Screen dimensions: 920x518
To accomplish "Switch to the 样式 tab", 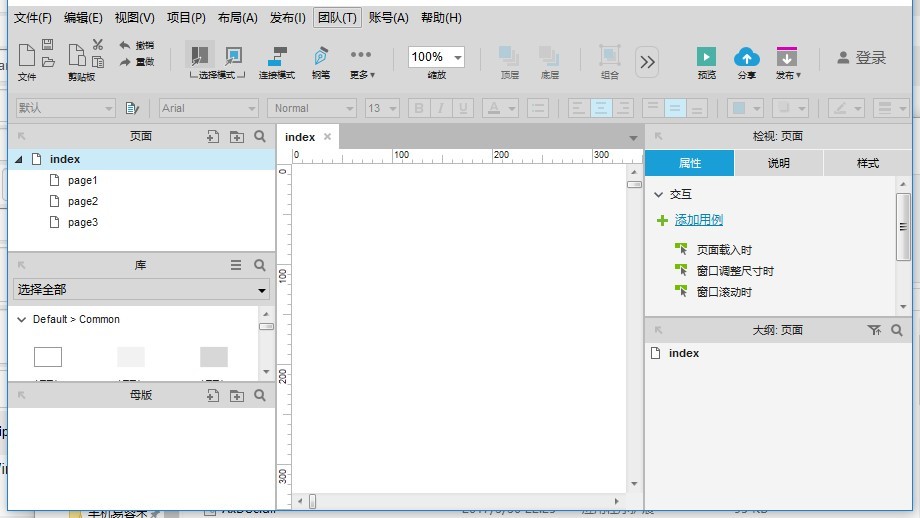I will 868,163.
